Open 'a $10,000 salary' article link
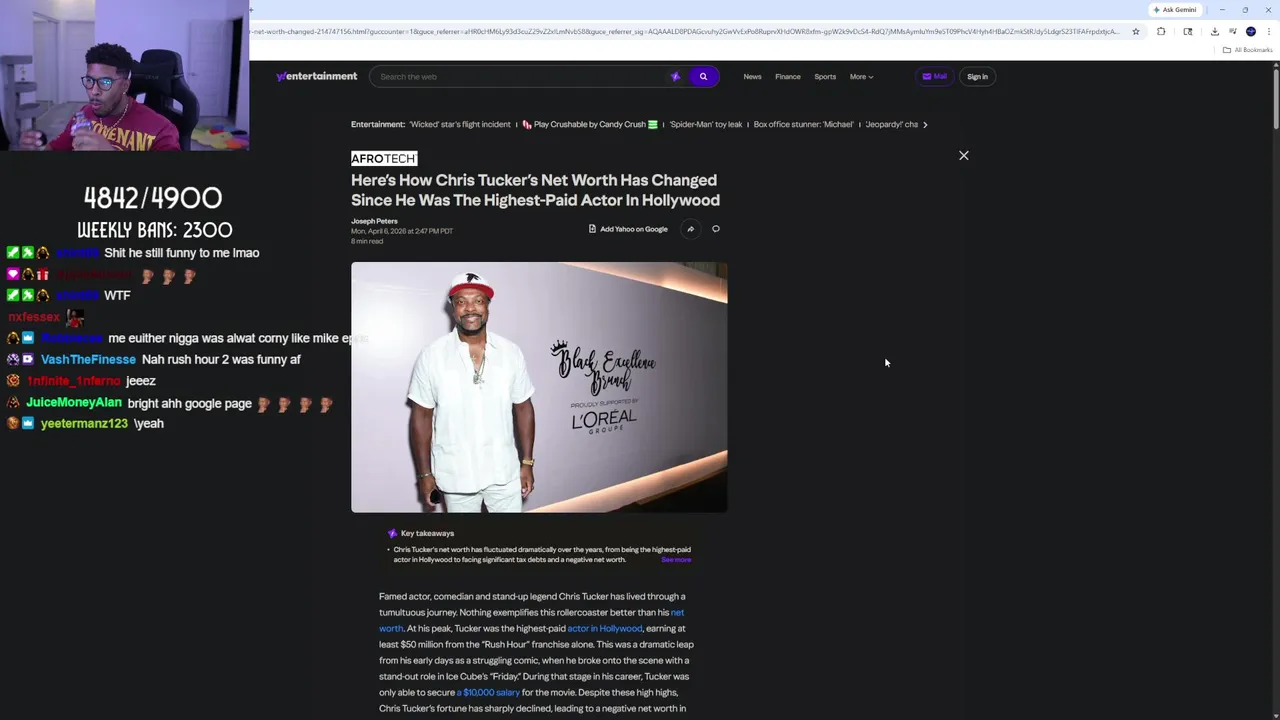 [x=488, y=692]
